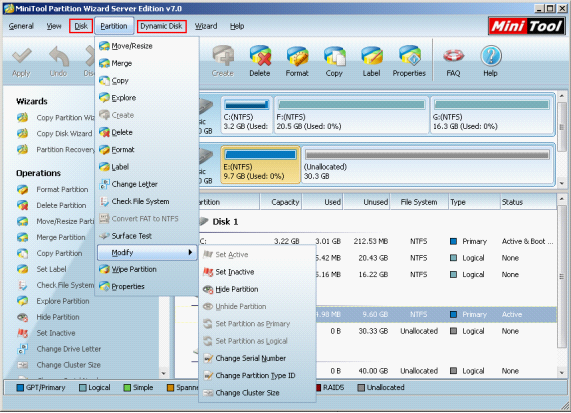Open the Disk menu
571x413 pixels.
[81, 26]
